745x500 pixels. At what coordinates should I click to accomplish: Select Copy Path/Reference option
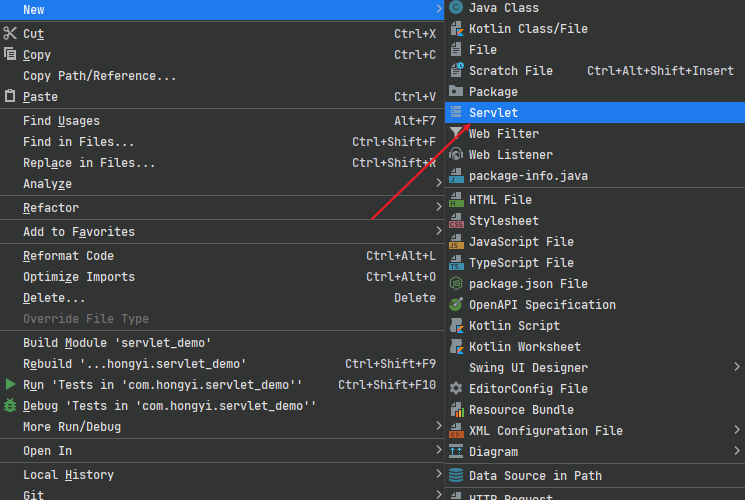coord(99,76)
